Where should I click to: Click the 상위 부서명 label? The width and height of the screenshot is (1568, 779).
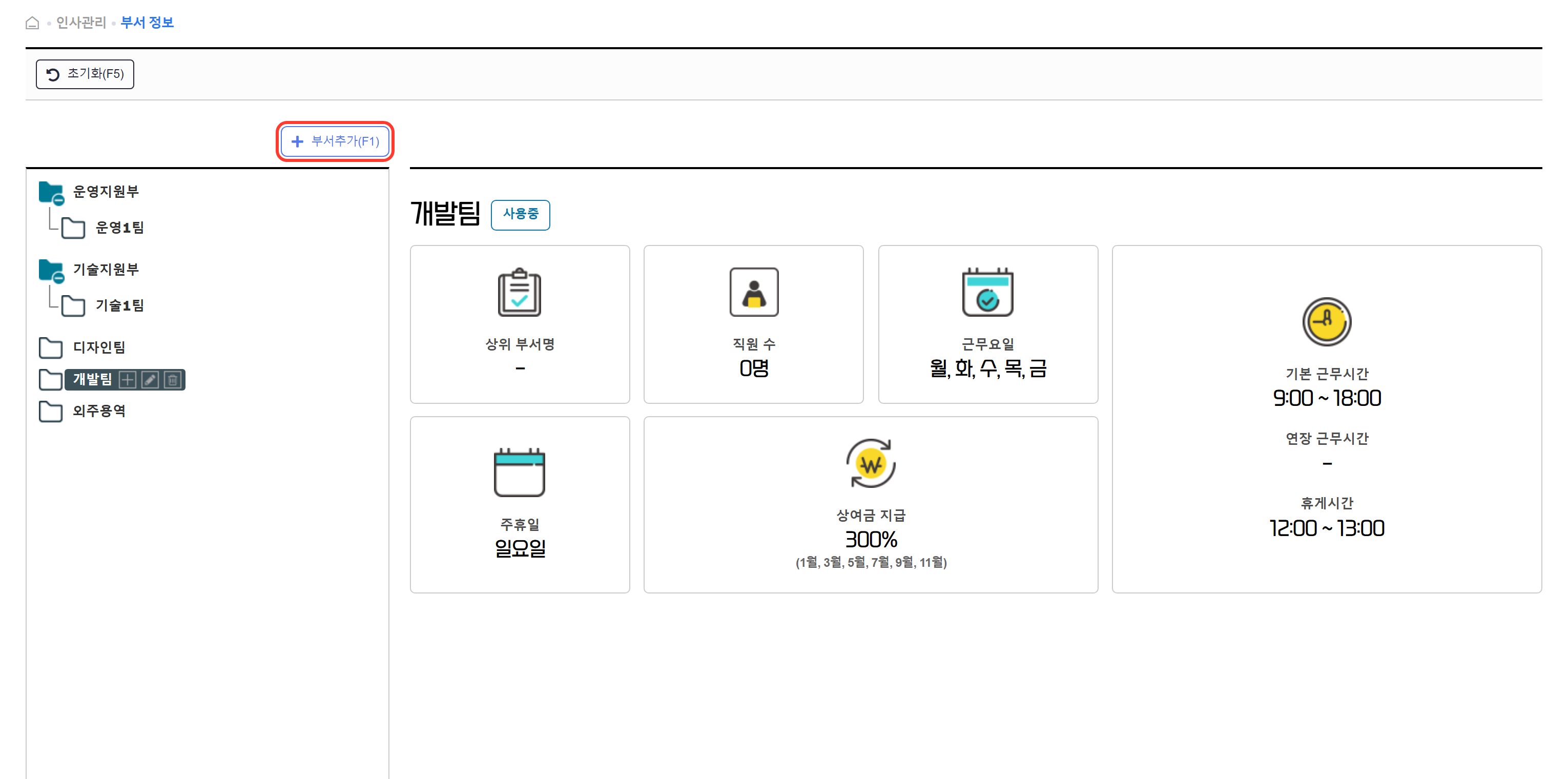[520, 344]
